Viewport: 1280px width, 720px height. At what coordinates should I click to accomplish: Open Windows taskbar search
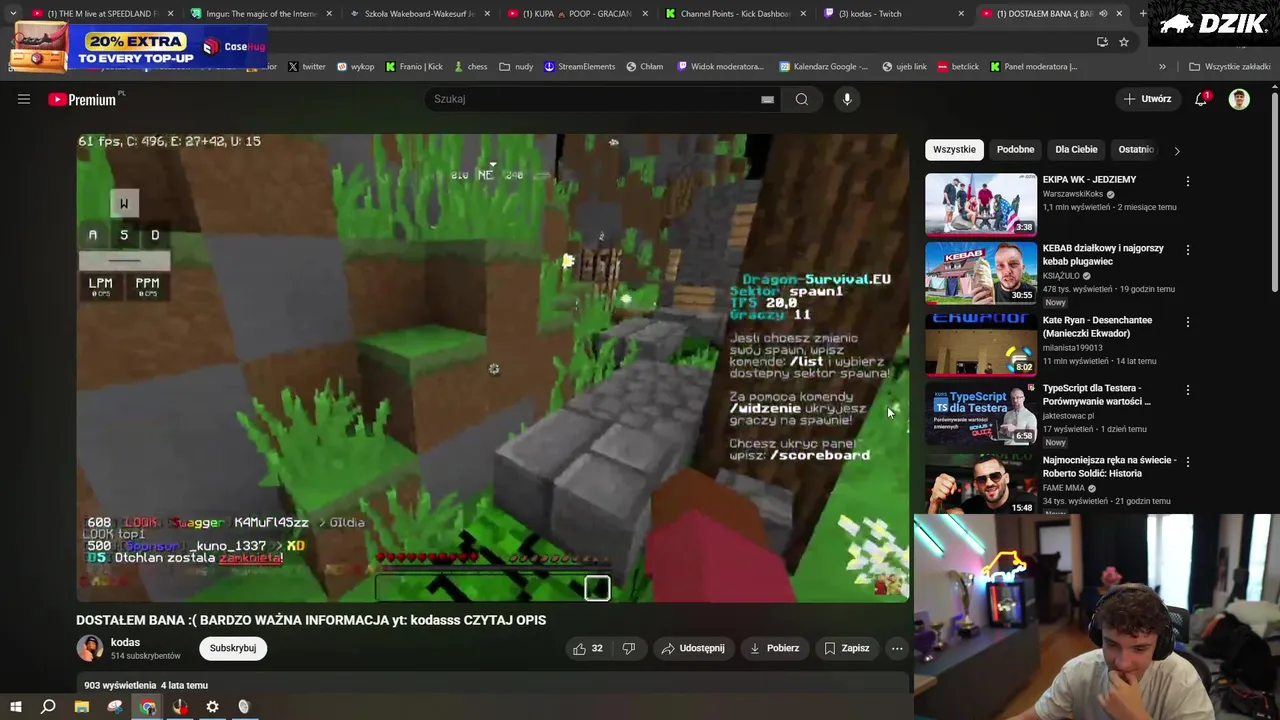[x=48, y=707]
